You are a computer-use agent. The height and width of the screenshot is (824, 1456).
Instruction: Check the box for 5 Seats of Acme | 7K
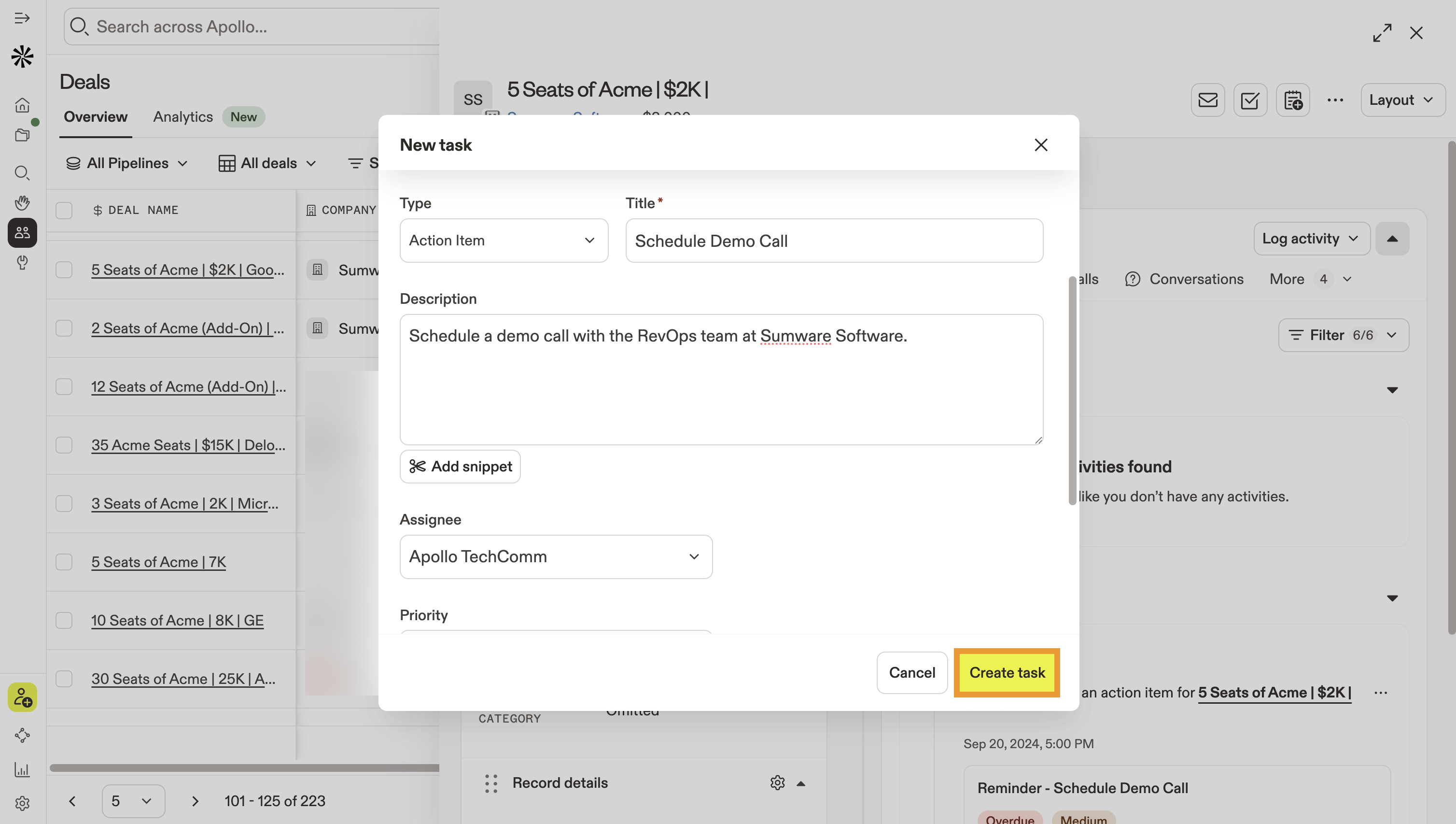[x=64, y=562]
